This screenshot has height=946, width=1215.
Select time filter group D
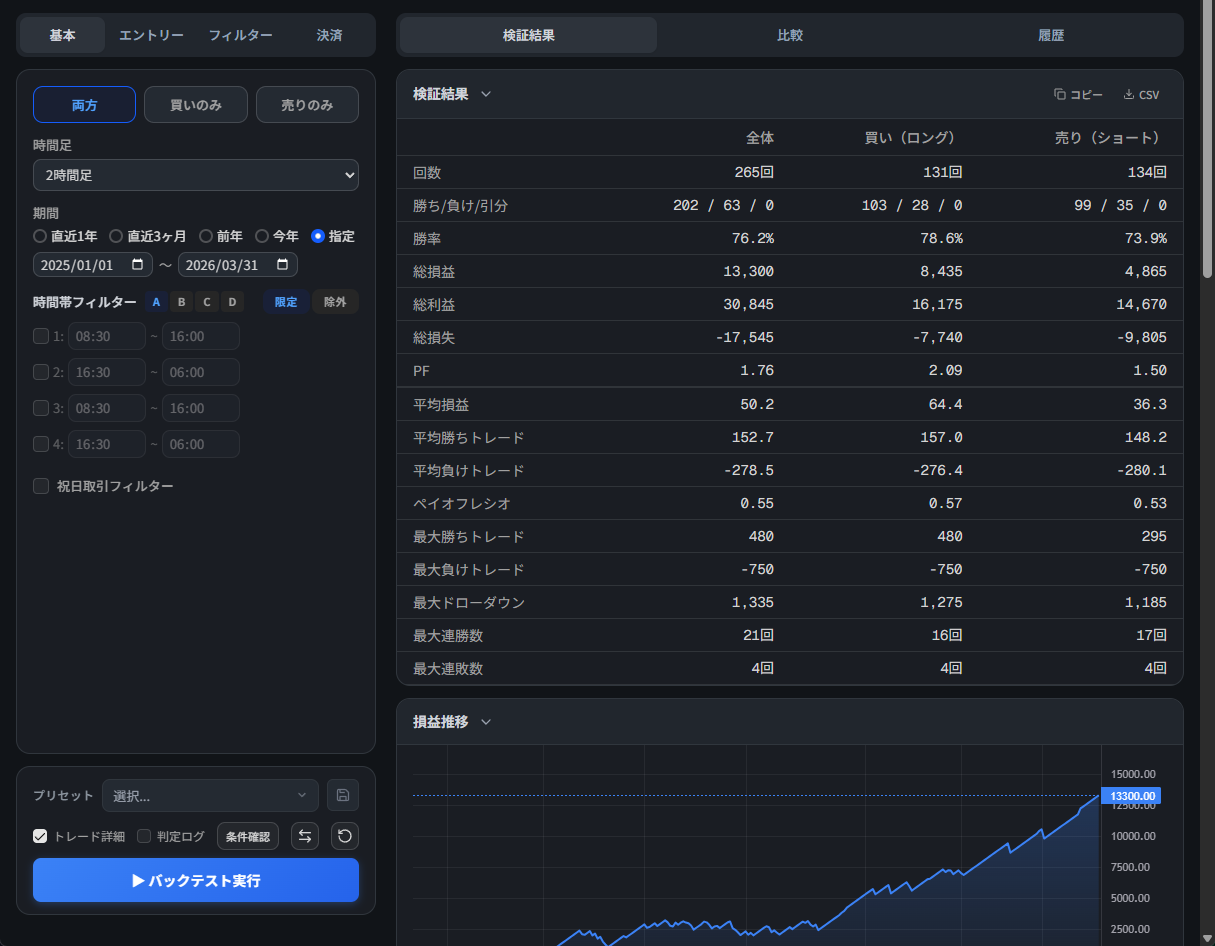pos(232,302)
